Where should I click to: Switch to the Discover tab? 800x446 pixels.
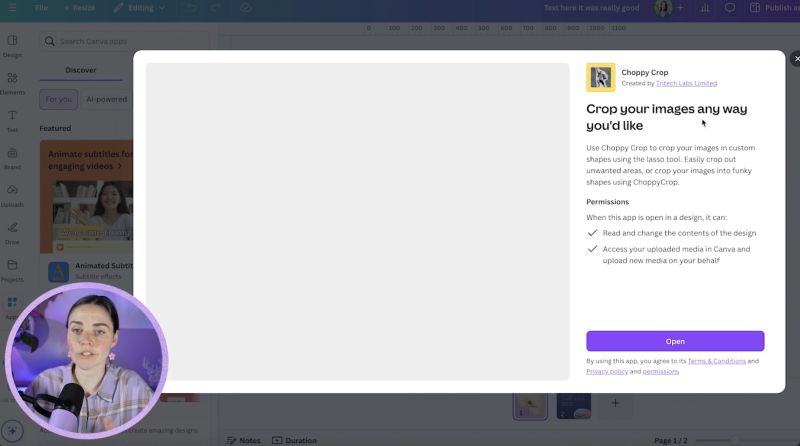(x=81, y=70)
